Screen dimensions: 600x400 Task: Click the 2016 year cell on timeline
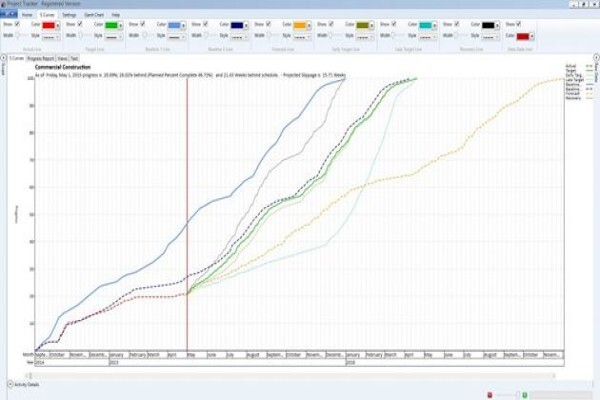tap(455, 362)
